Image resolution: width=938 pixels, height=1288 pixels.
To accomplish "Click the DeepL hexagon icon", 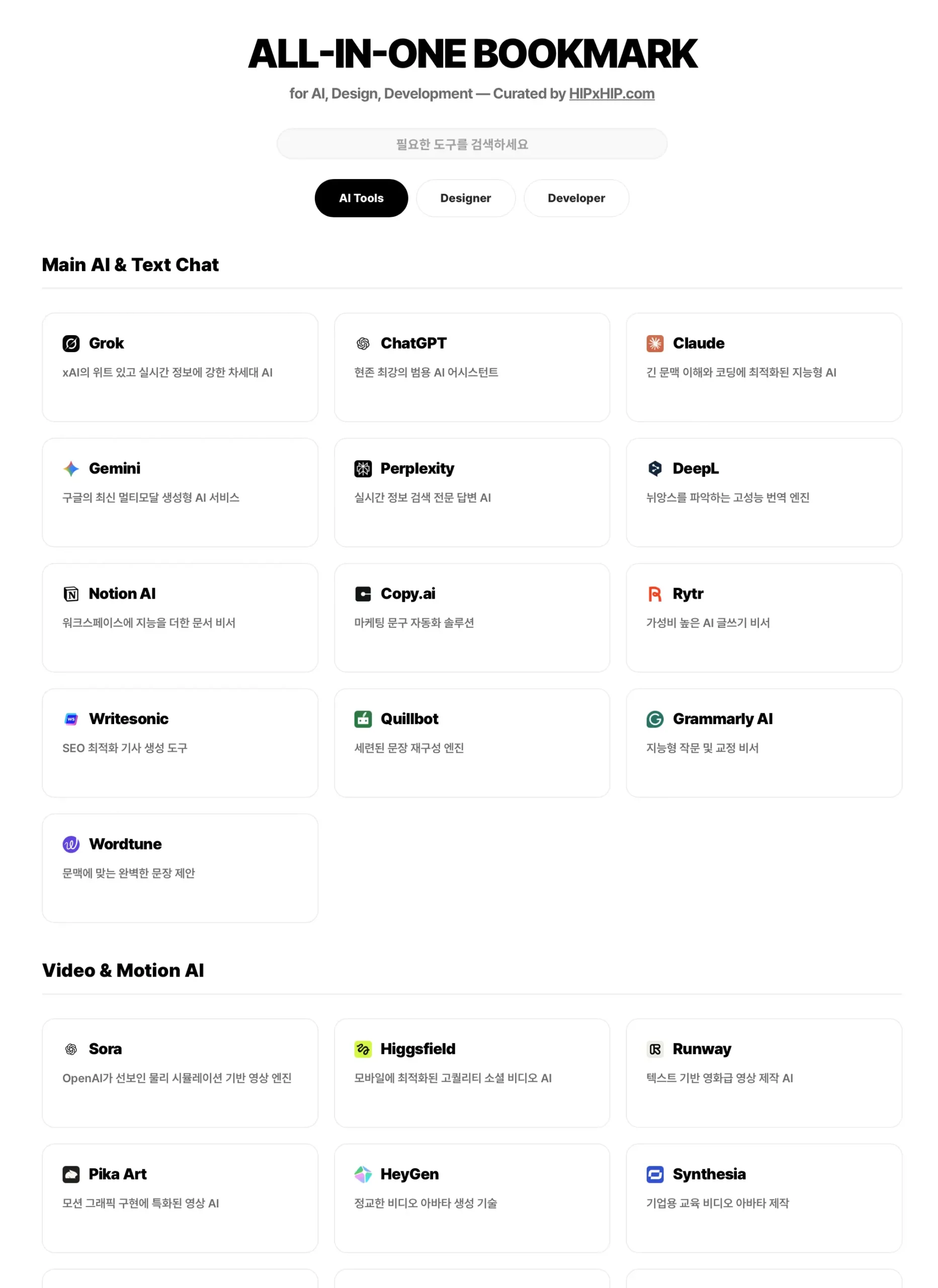I will tap(655, 468).
